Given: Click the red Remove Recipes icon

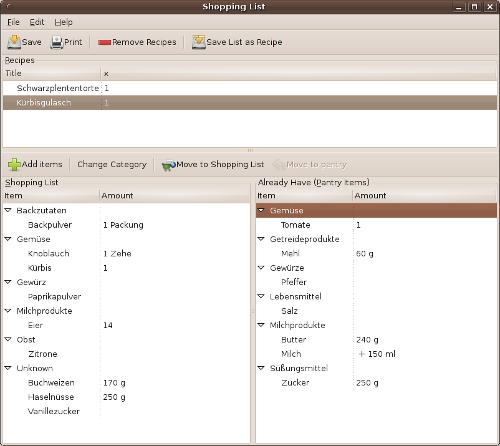Looking at the screenshot, I should click(104, 42).
